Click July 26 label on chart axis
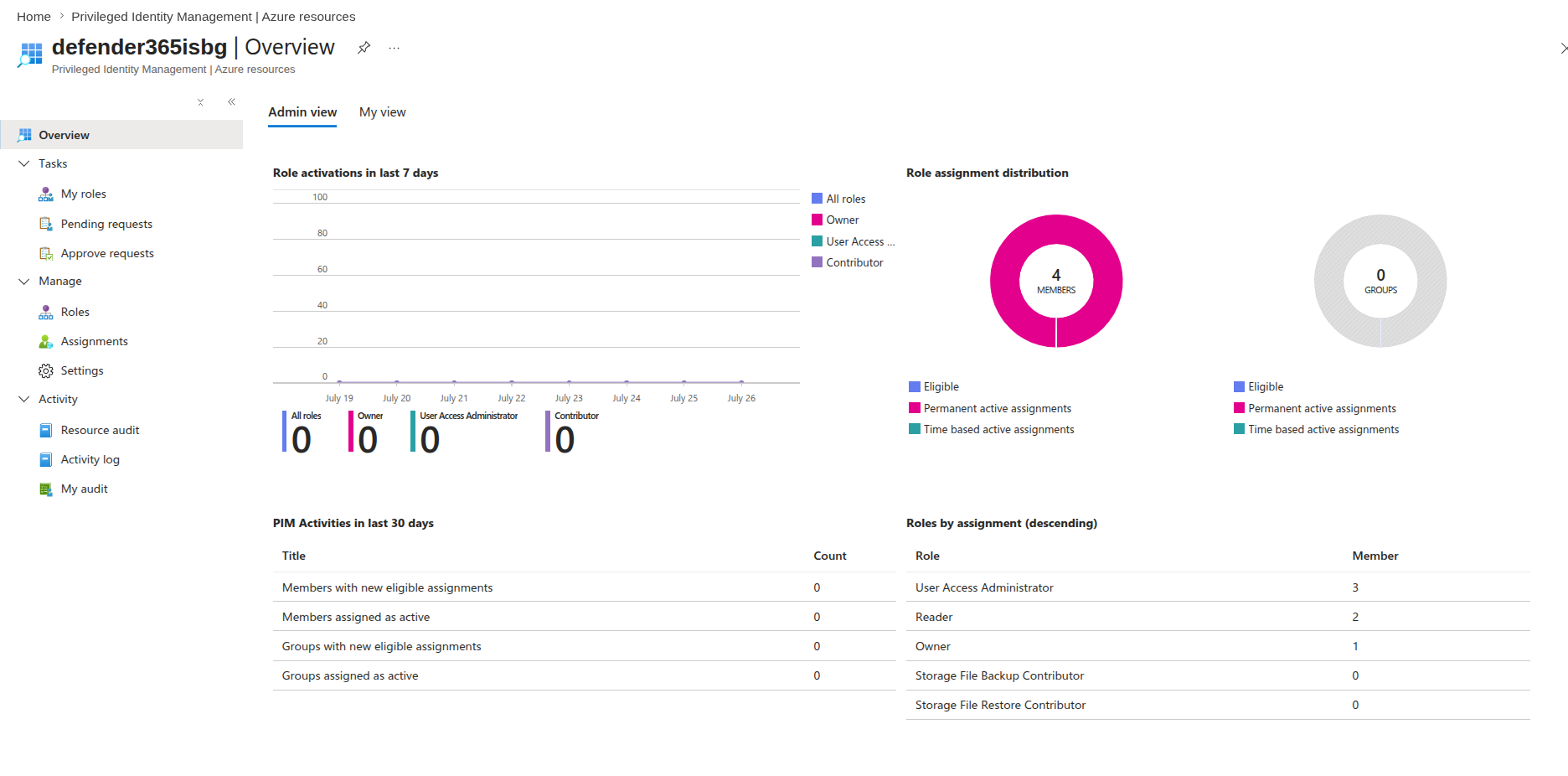The height and width of the screenshot is (776, 1568). point(741,398)
